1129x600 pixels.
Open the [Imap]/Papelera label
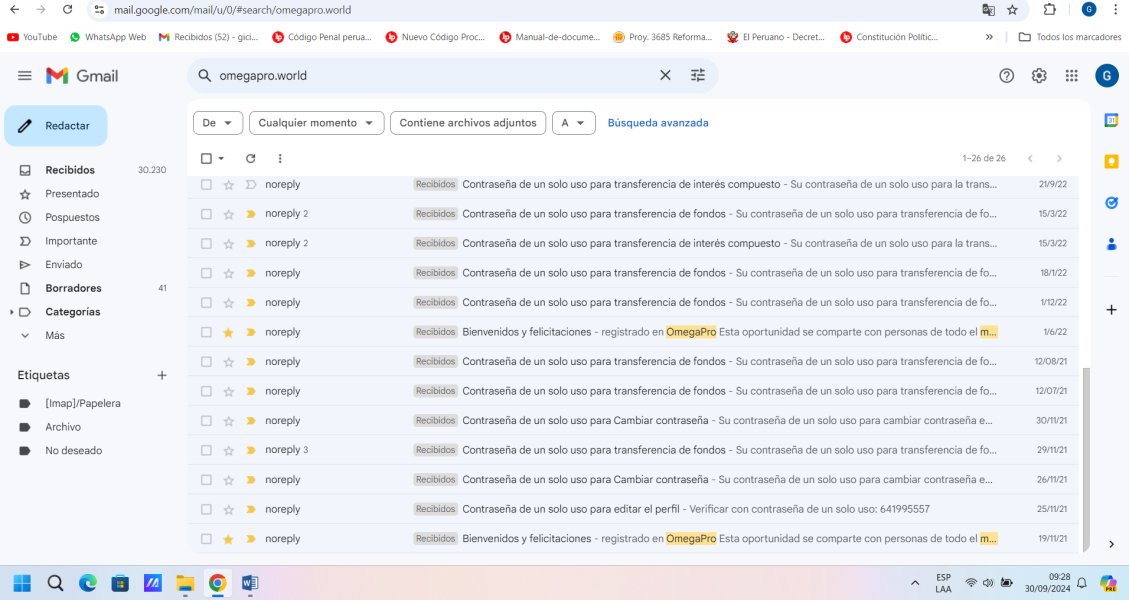click(83, 403)
